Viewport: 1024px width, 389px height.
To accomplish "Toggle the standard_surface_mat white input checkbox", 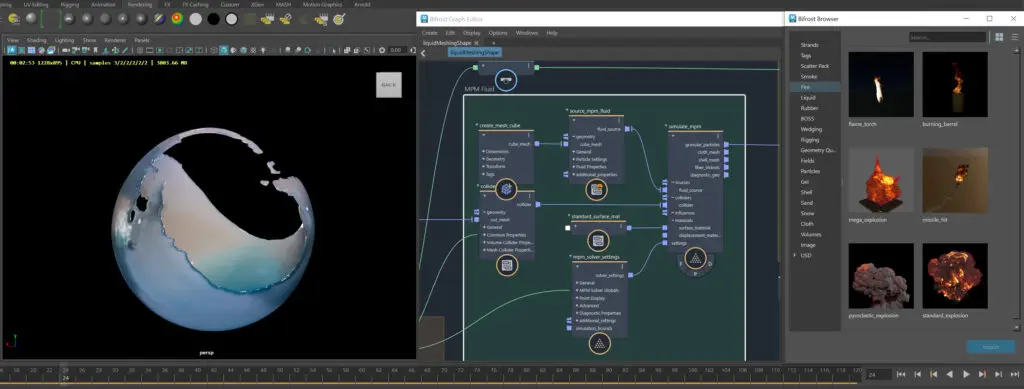I will click(568, 228).
